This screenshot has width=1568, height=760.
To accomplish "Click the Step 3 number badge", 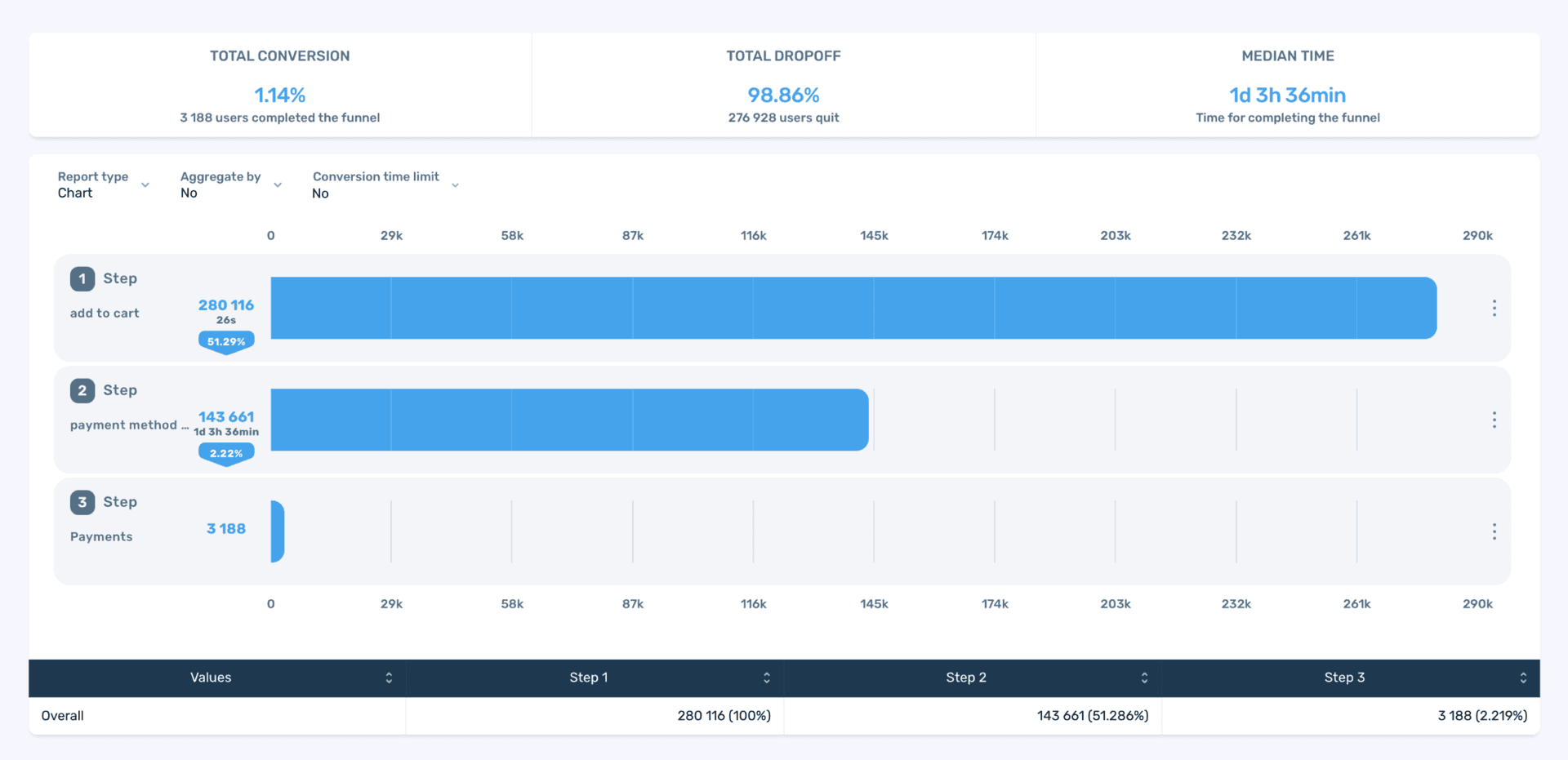I will (x=82, y=502).
